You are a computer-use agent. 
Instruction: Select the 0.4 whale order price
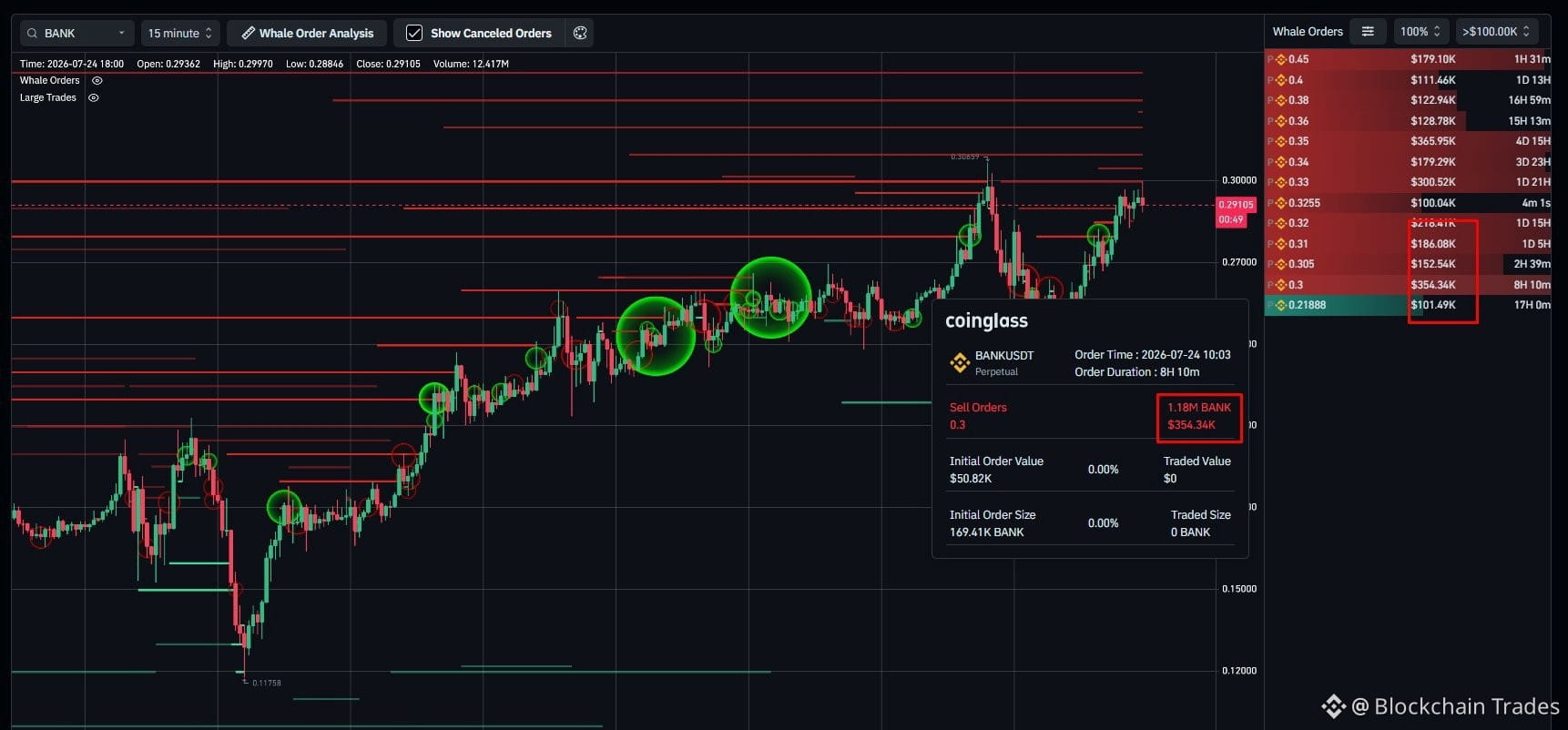point(1296,80)
